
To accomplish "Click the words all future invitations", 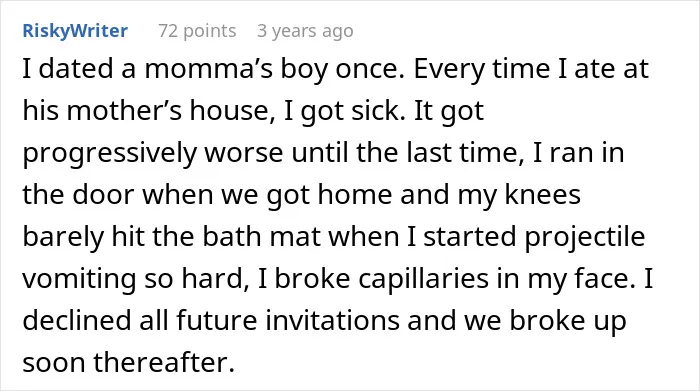I will pos(269,320).
